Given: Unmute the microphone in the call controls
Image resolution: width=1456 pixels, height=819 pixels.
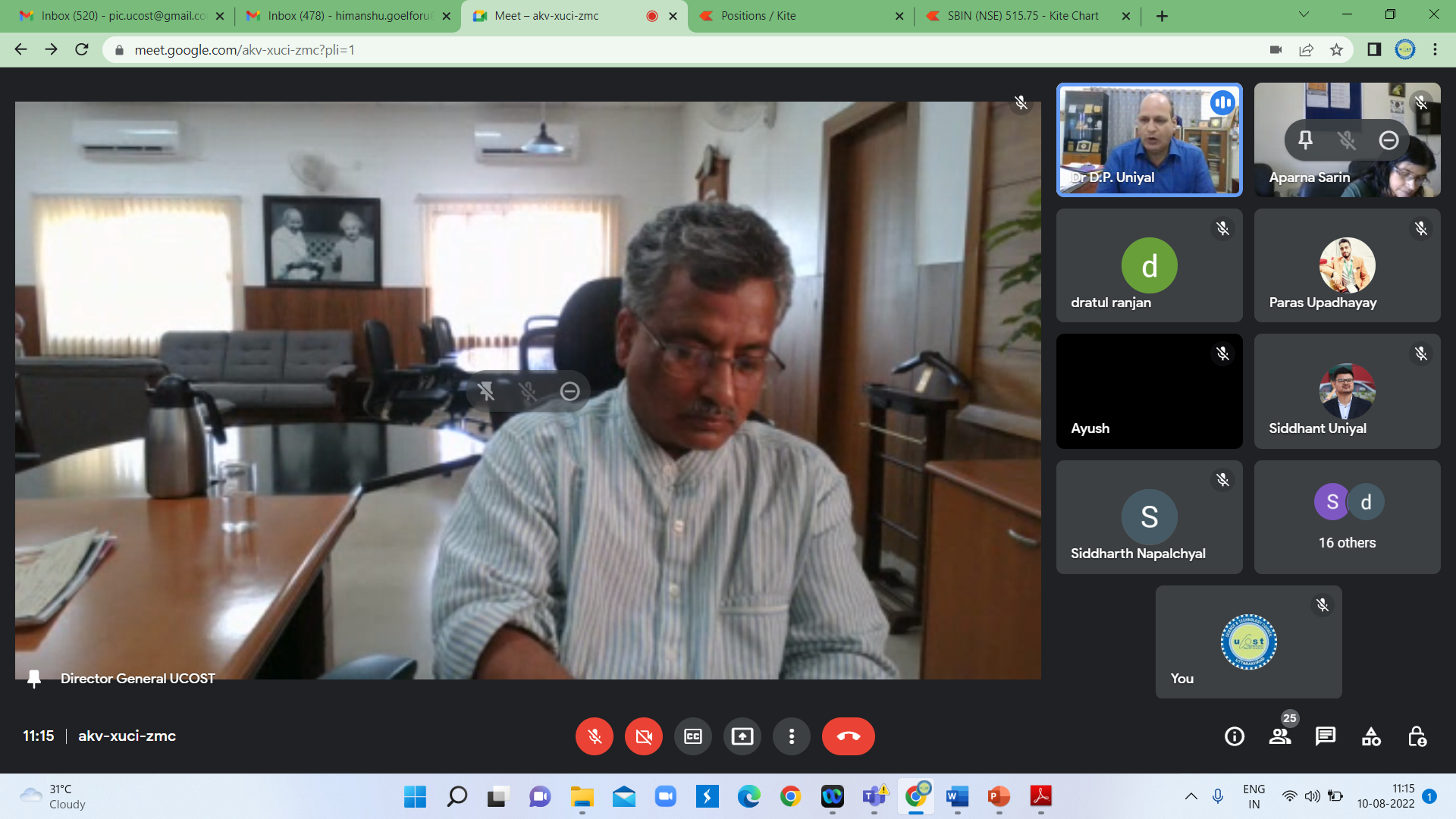Looking at the screenshot, I should (594, 736).
